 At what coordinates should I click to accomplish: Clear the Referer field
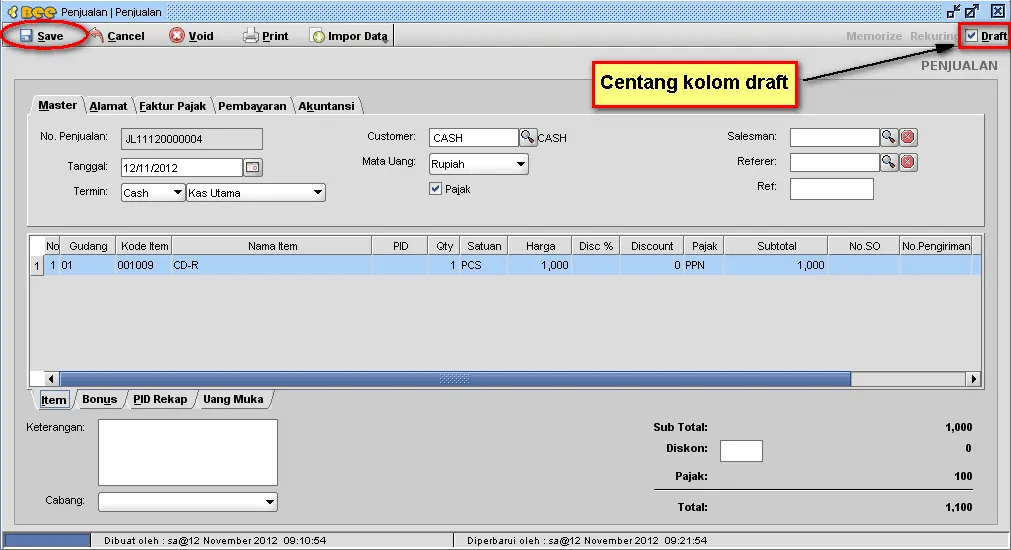(908, 162)
